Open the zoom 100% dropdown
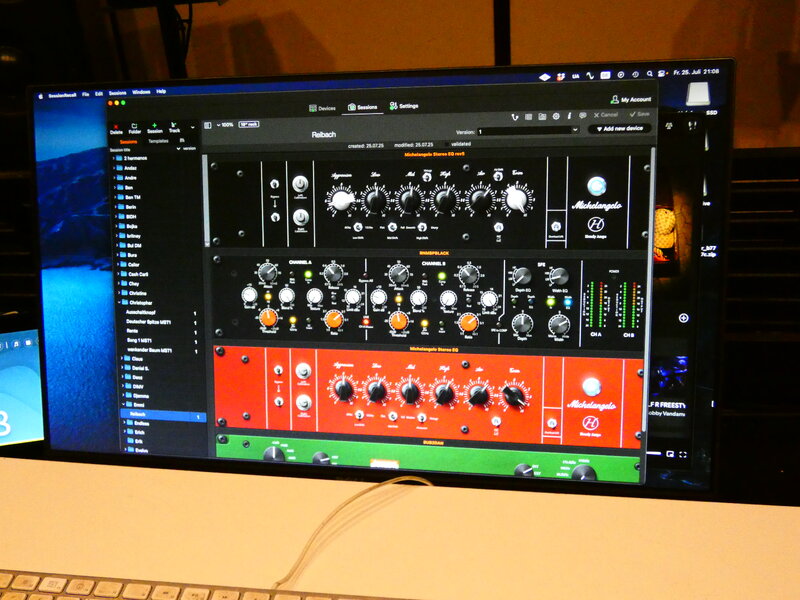Image resolution: width=800 pixels, height=600 pixels. (224, 125)
